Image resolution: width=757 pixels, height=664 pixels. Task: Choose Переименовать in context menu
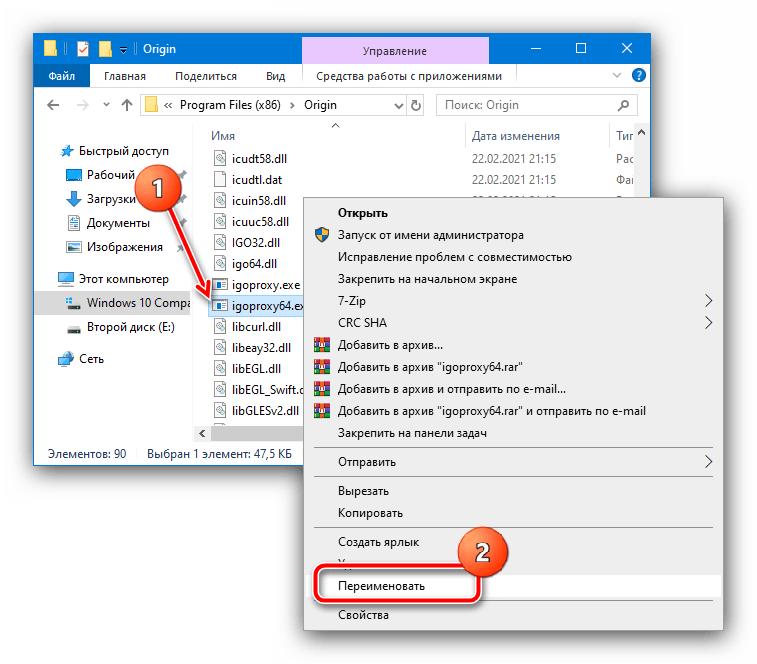[513, 586]
